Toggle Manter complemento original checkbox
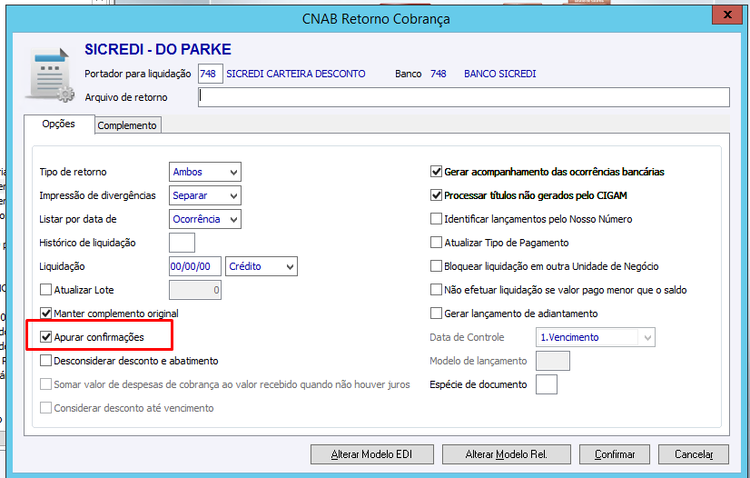750x478 pixels. click(46, 313)
